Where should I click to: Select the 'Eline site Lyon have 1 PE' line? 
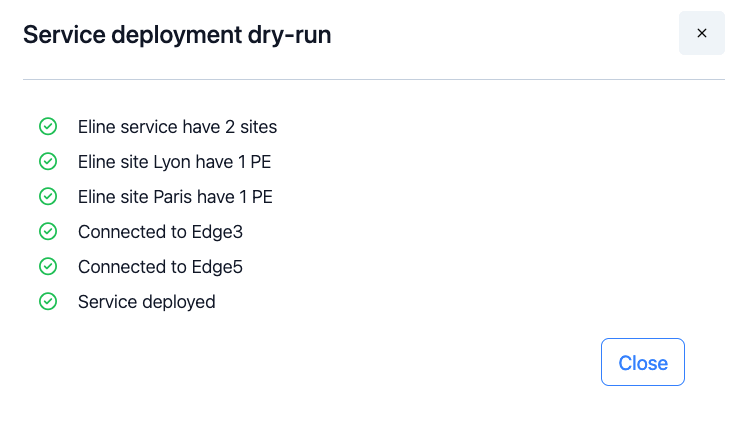tap(174, 162)
